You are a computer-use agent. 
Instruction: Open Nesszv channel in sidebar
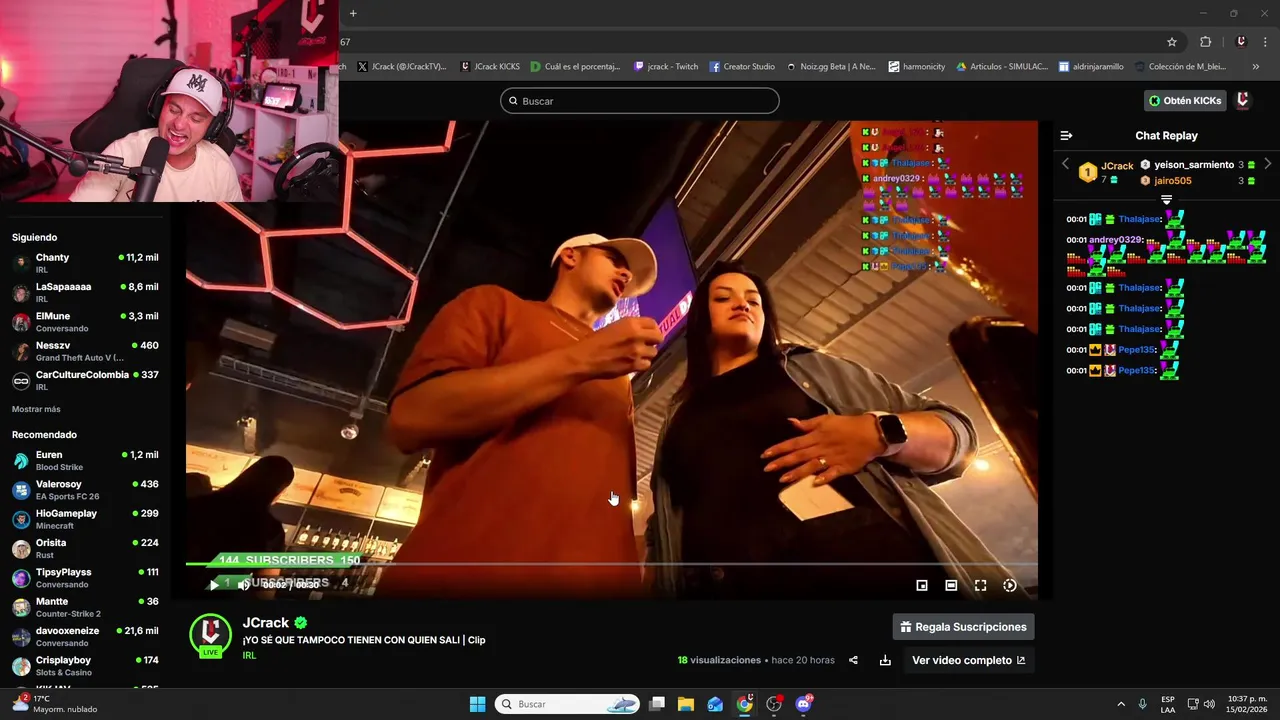click(x=85, y=351)
